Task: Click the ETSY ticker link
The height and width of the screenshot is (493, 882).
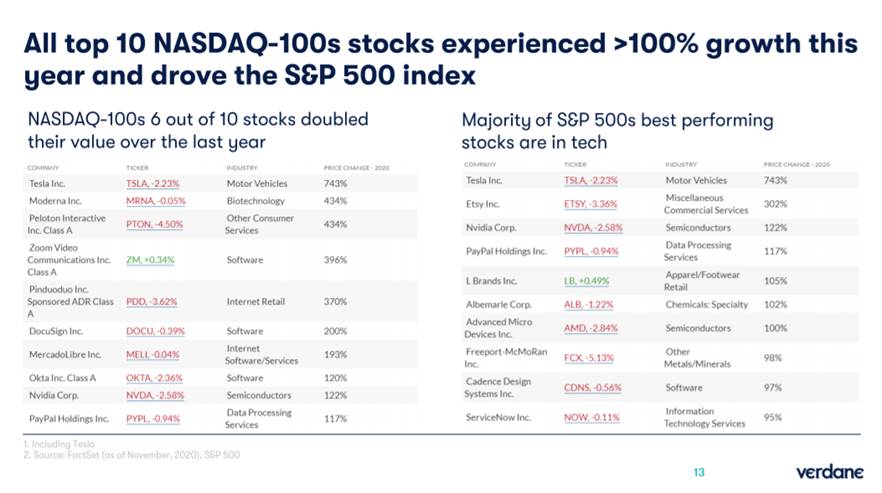Action: click(591, 203)
